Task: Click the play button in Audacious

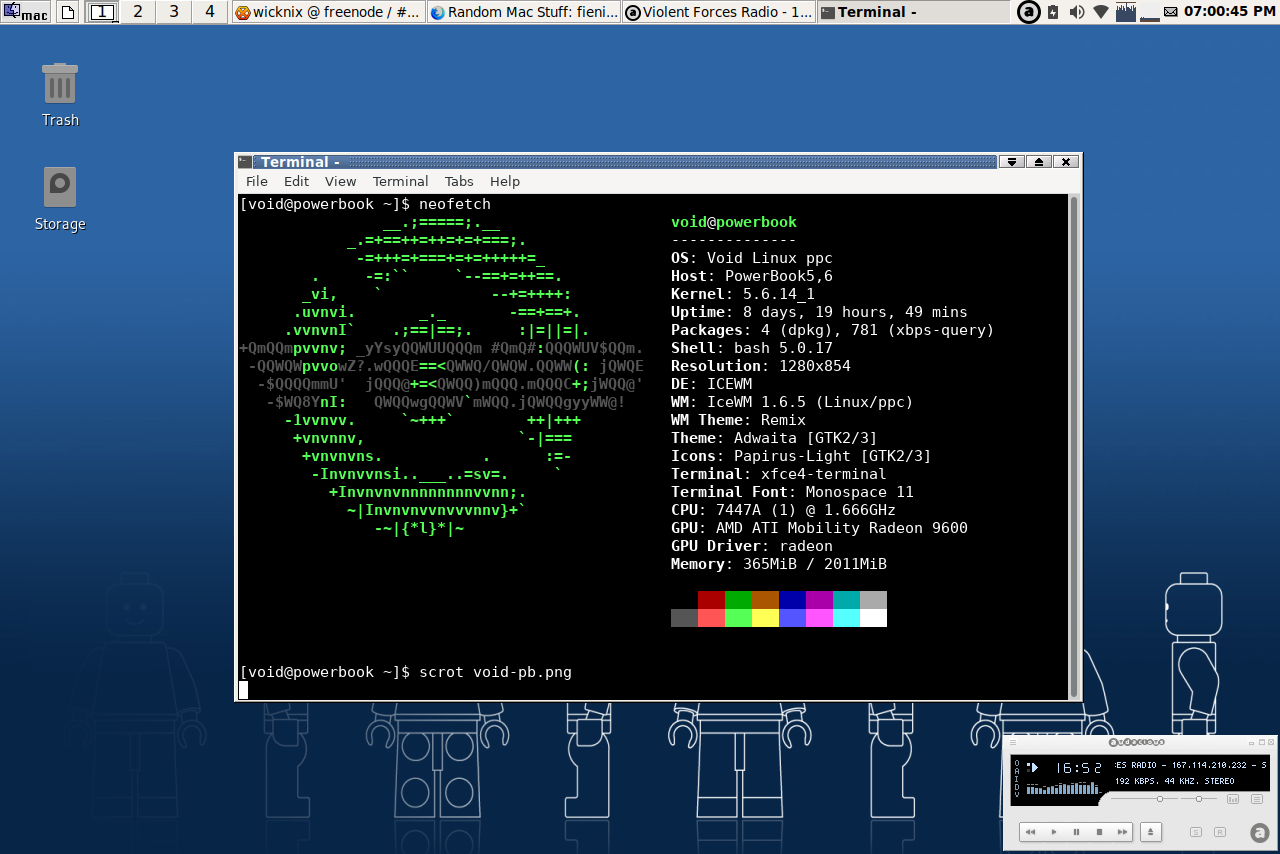Action: [1054, 832]
